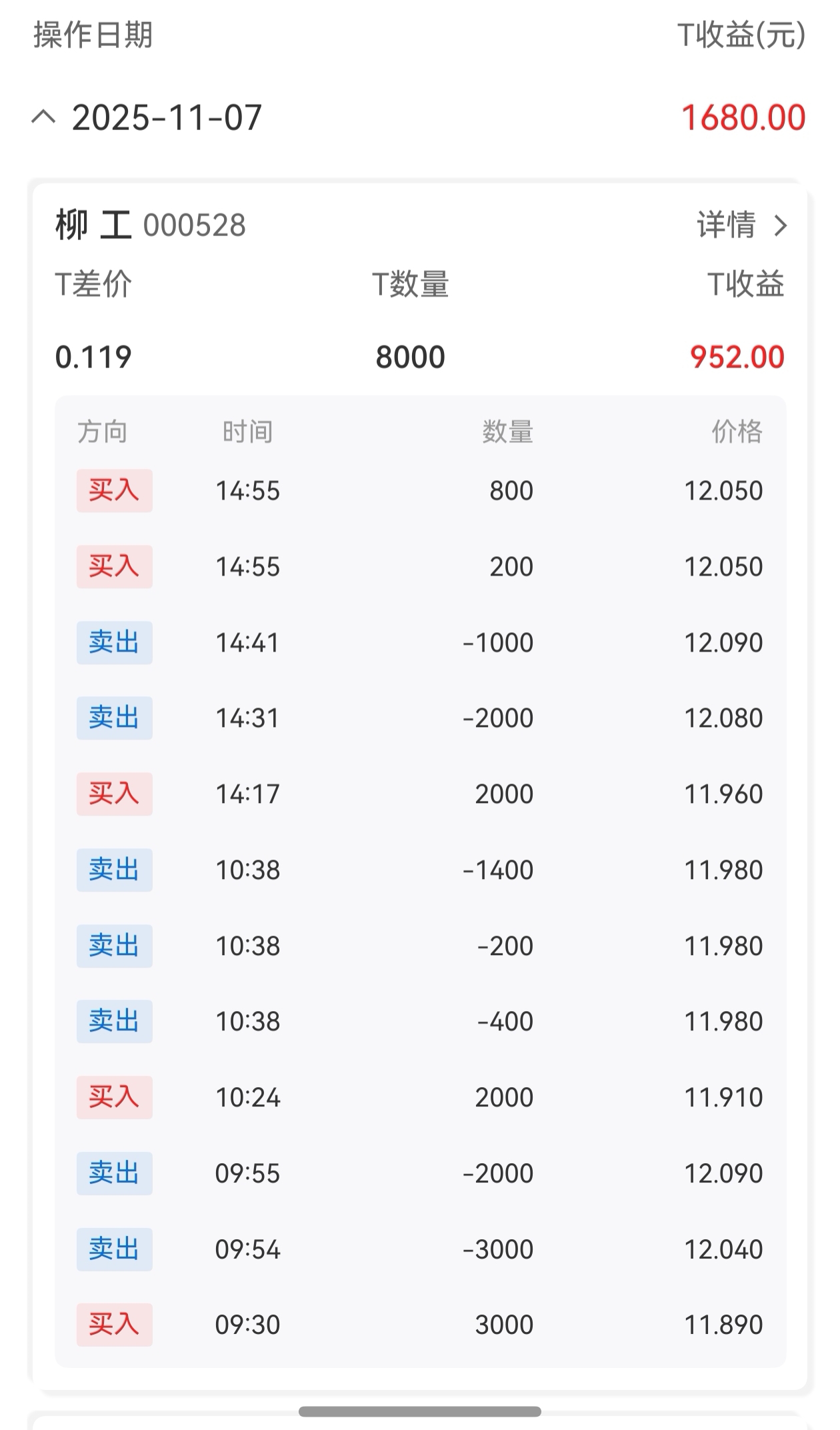Select the T收益(元) column header

click(742, 35)
